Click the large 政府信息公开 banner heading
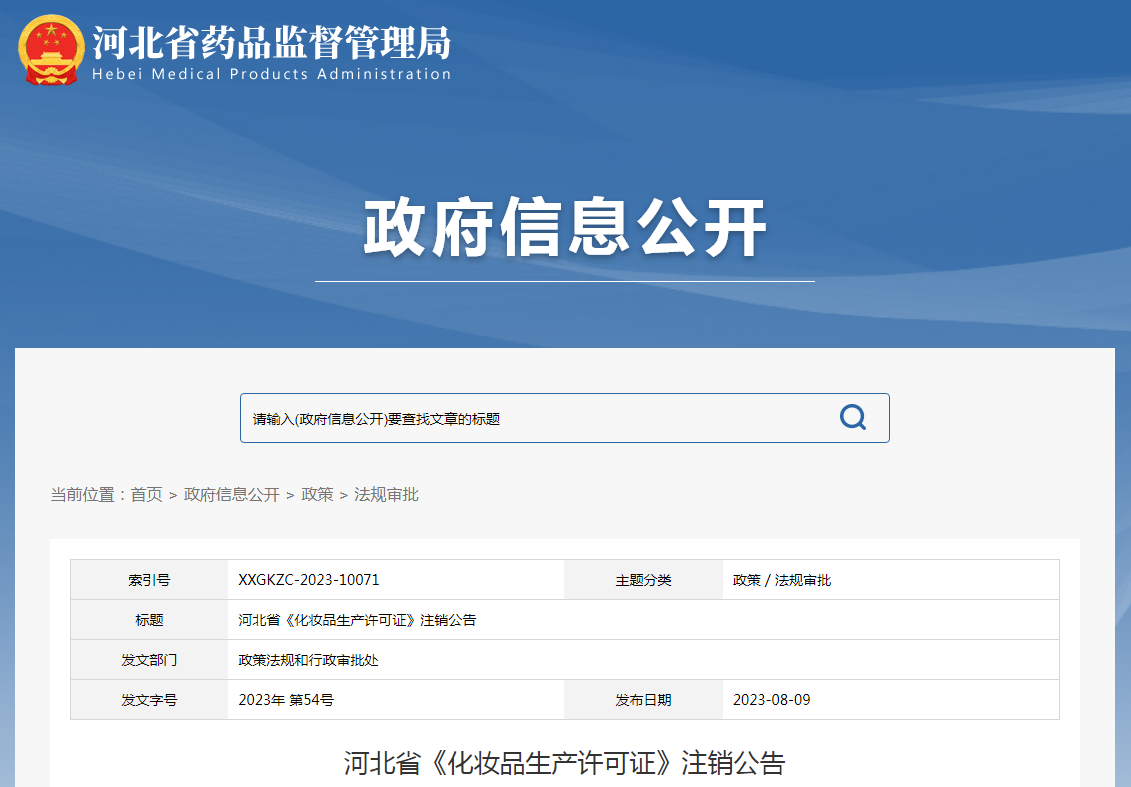 [565, 229]
